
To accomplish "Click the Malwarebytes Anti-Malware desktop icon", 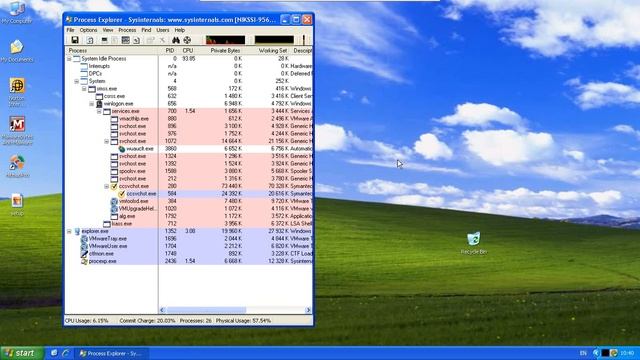I will [17, 131].
